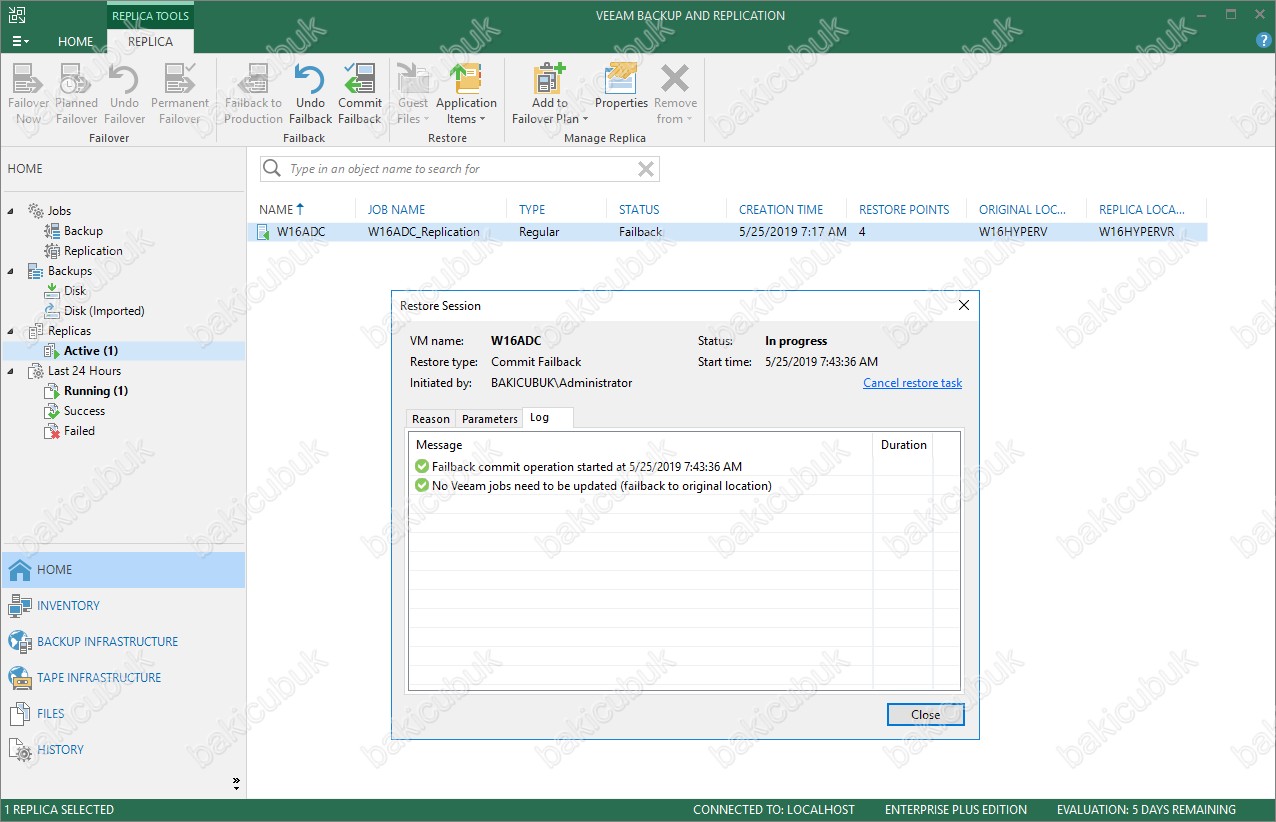
Task: Switch to the Reason tab
Action: (x=431, y=419)
